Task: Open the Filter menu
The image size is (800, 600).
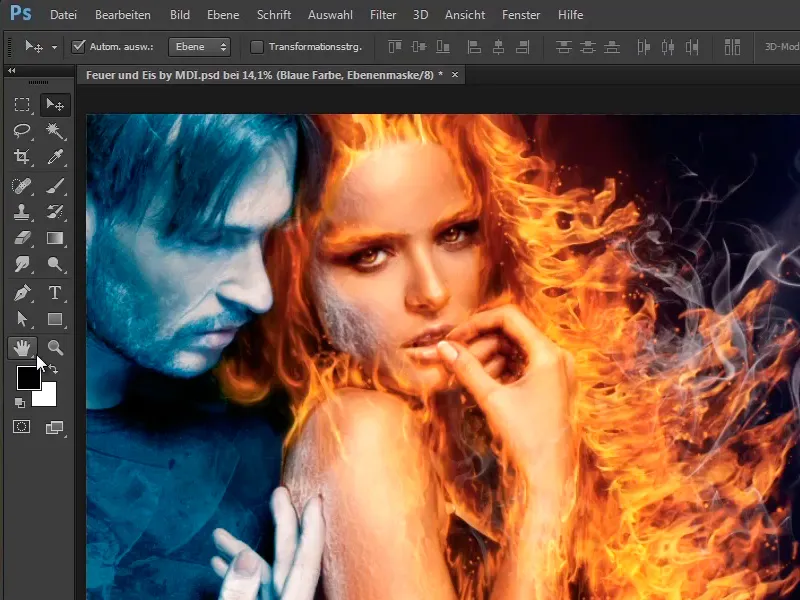Action: click(383, 15)
